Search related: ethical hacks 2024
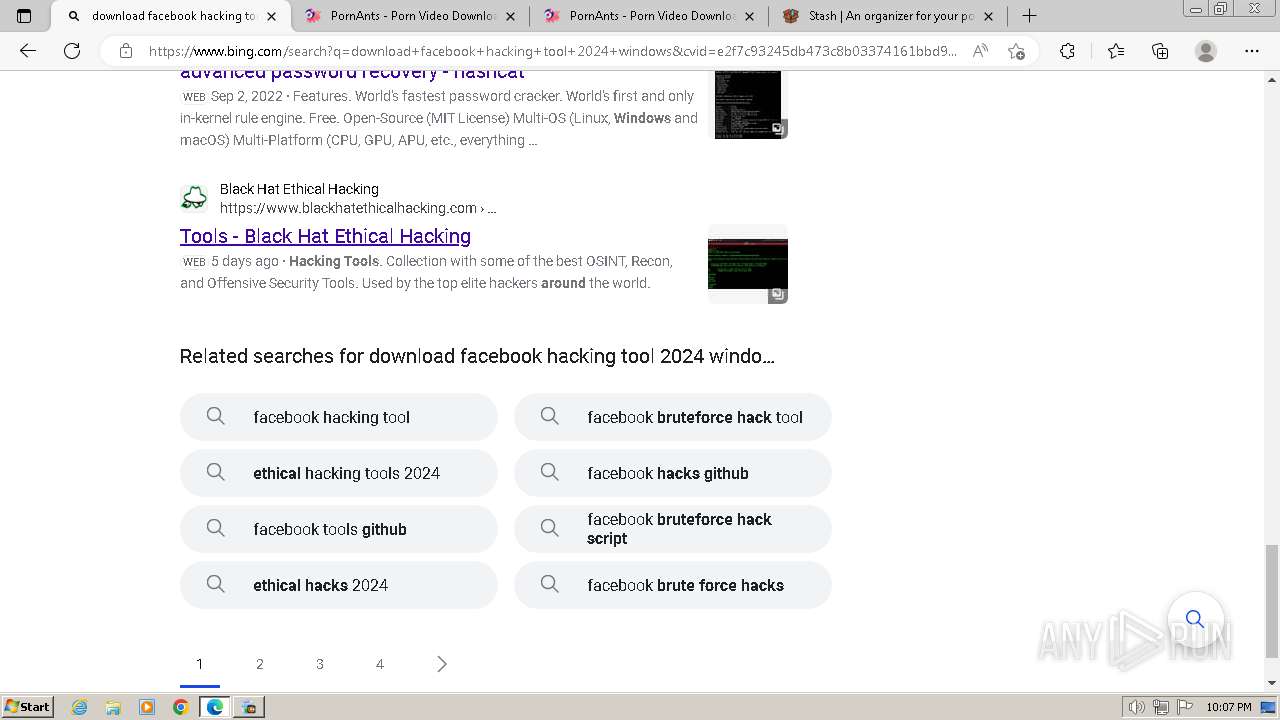 (339, 585)
